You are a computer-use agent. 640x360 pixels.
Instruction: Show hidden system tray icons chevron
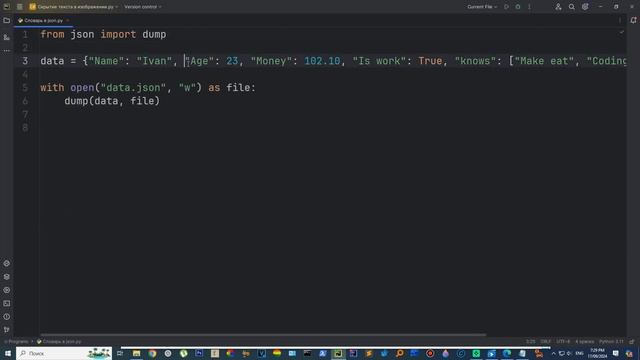[x=553, y=353]
